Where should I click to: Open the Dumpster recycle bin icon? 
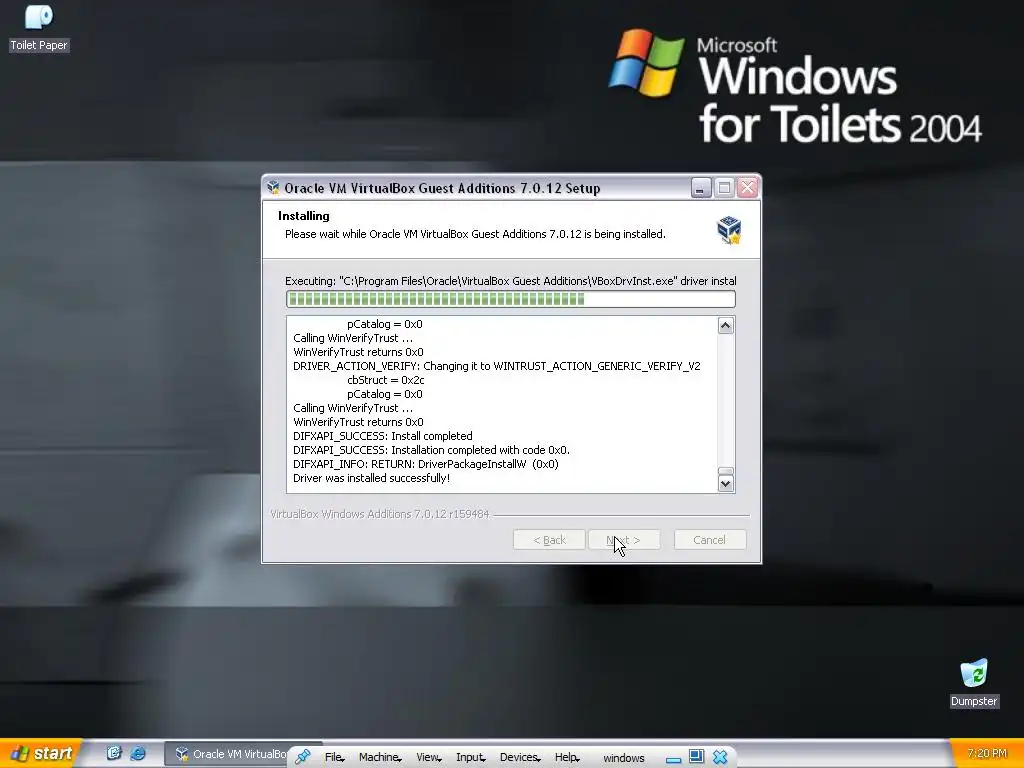point(974,684)
